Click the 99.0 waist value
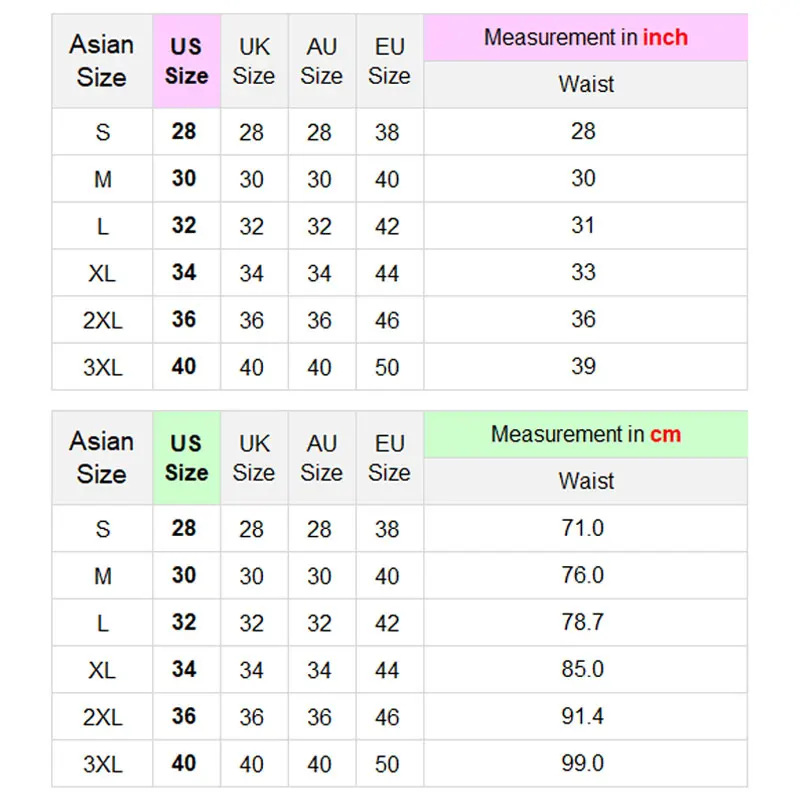The image size is (800, 800). 583,764
